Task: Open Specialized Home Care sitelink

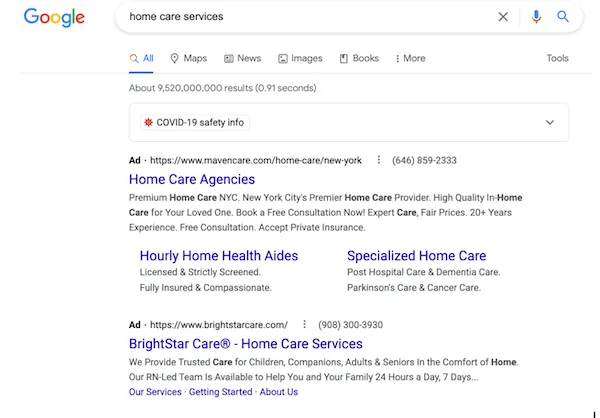Action: point(416,256)
